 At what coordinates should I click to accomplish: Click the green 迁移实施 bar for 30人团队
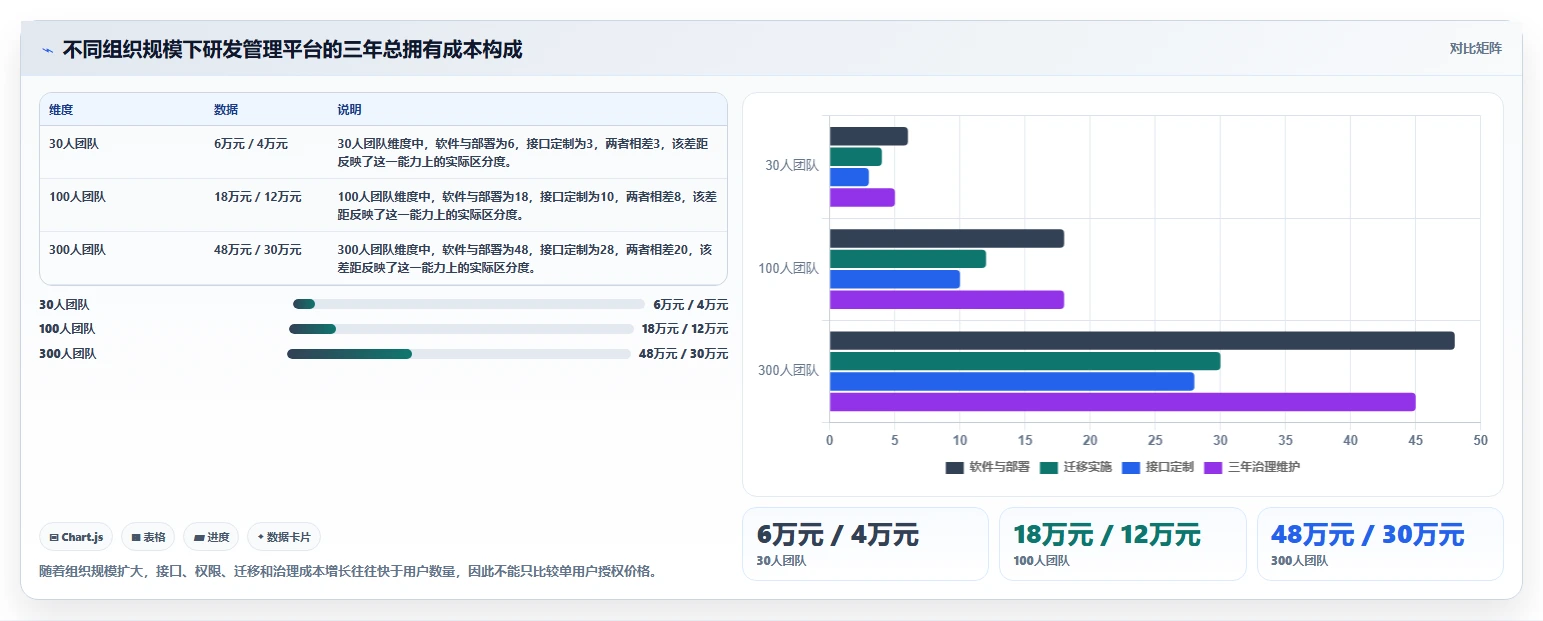pos(856,157)
